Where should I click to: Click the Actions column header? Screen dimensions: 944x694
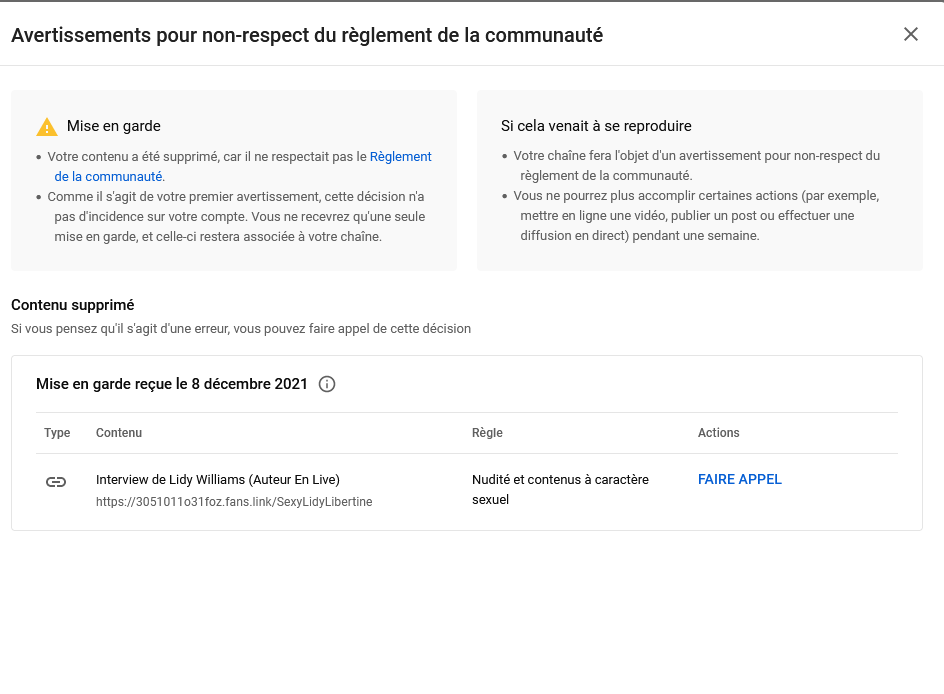coord(718,433)
